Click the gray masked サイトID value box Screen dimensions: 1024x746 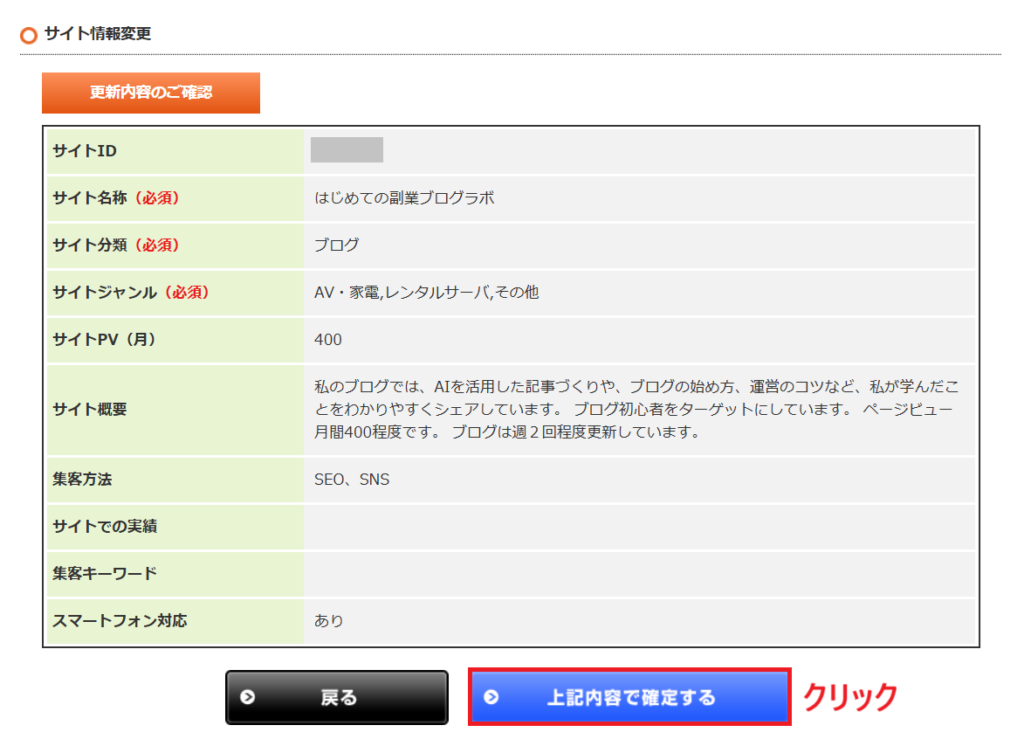point(347,150)
